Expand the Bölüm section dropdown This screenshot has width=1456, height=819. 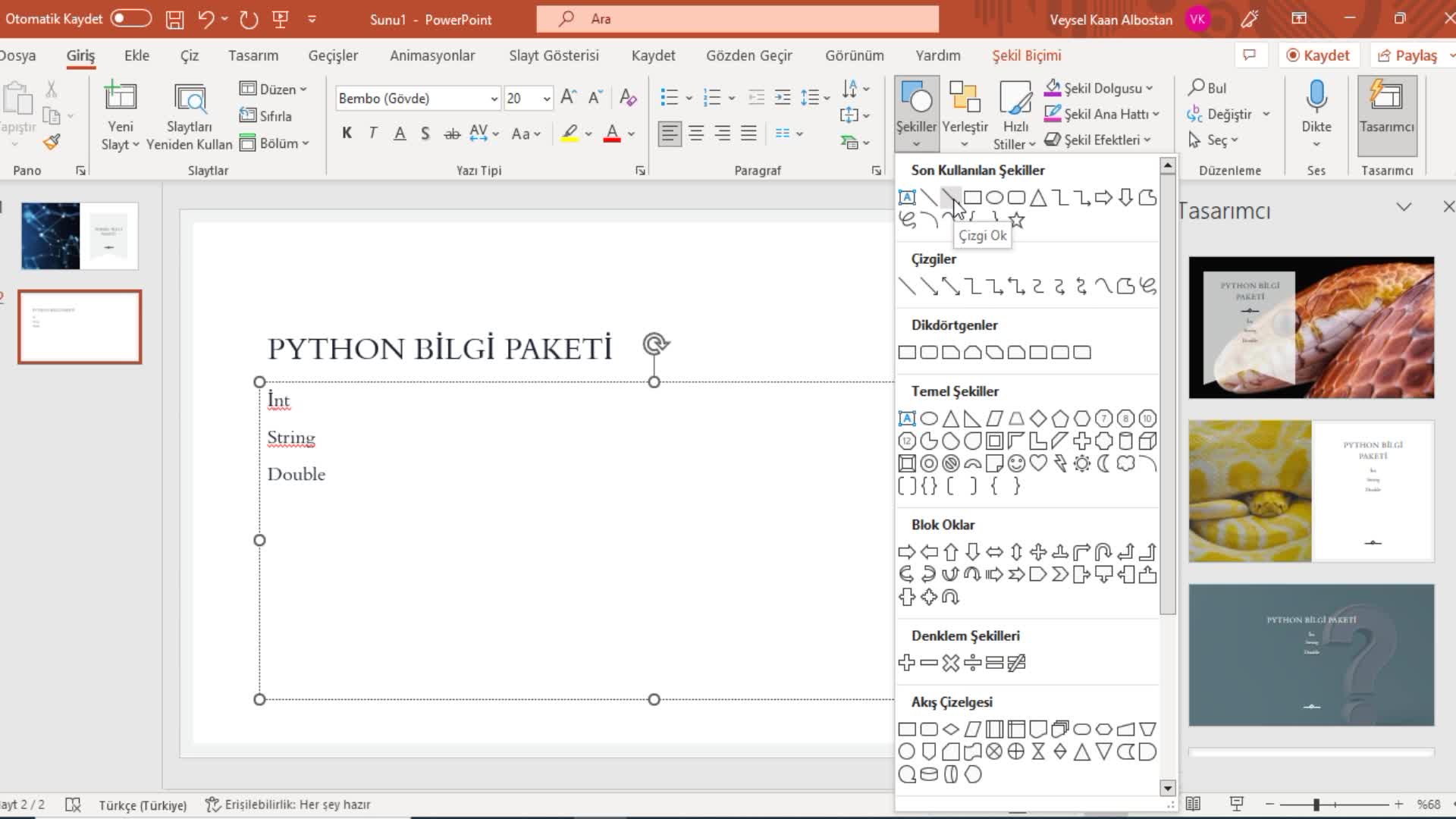pos(275,143)
